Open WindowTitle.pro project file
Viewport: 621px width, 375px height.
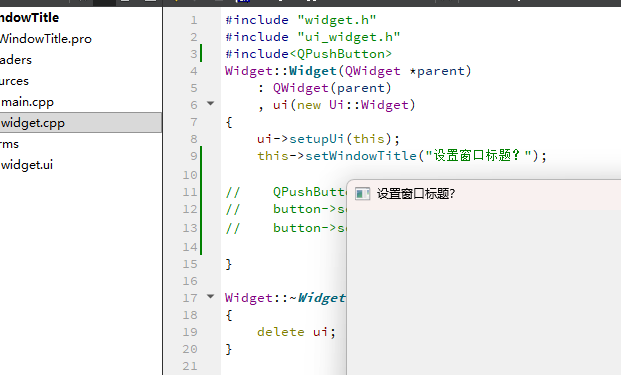coord(46,39)
